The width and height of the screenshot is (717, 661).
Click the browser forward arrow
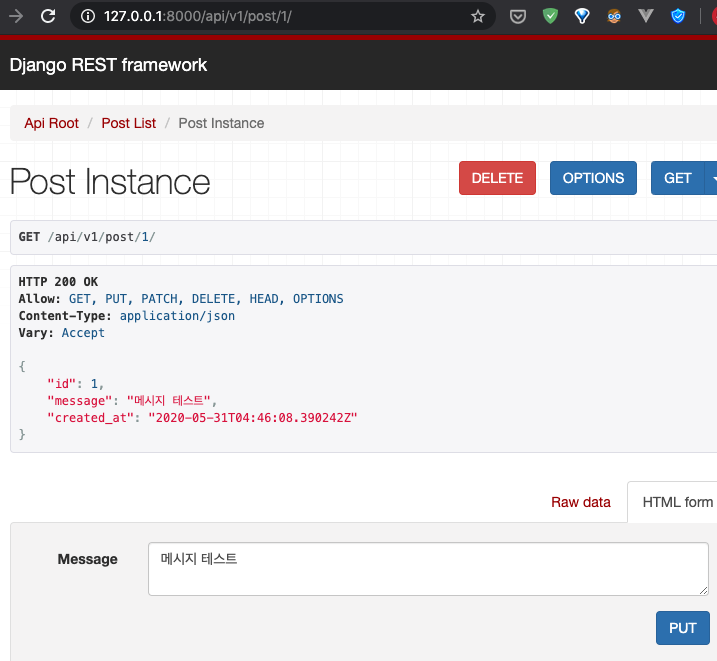(16, 16)
